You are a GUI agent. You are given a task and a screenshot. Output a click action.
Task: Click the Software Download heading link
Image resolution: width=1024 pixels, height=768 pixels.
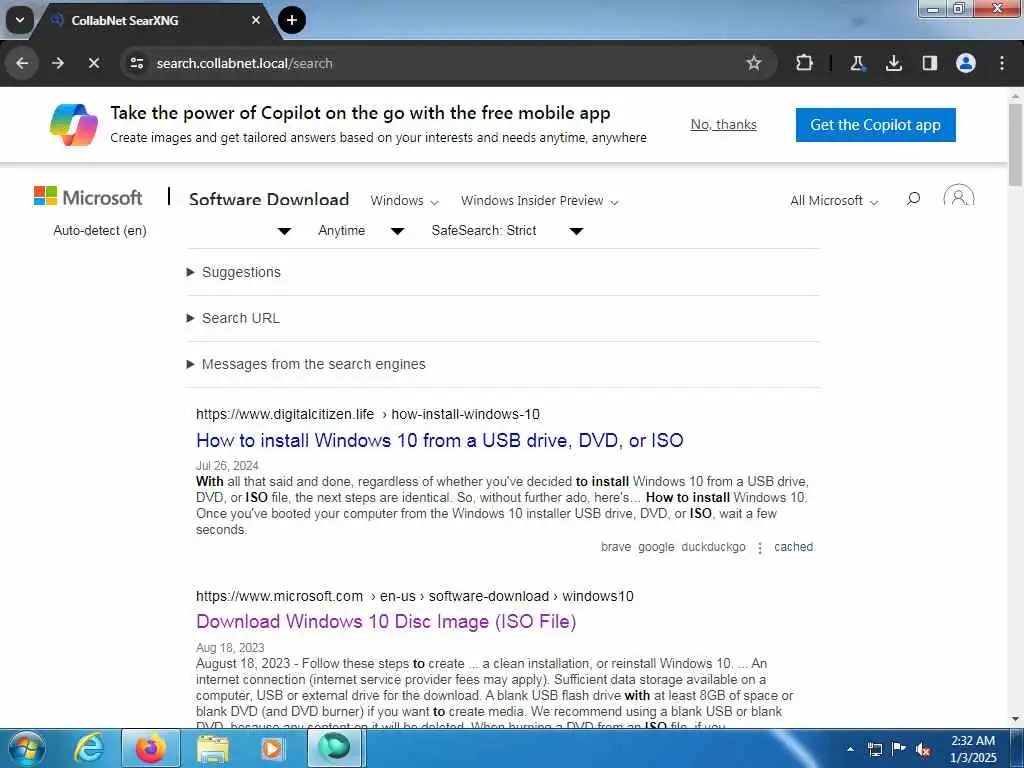point(269,199)
